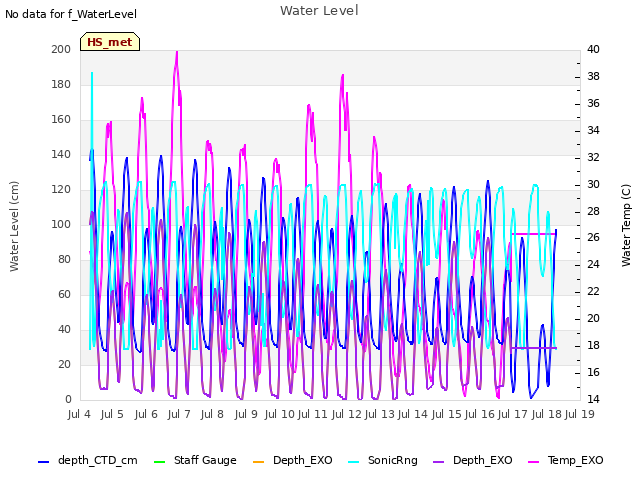Click the flat purple Depth_EXO line on Jul 17
This screenshot has height=480, width=640.
pyautogui.click(x=534, y=348)
